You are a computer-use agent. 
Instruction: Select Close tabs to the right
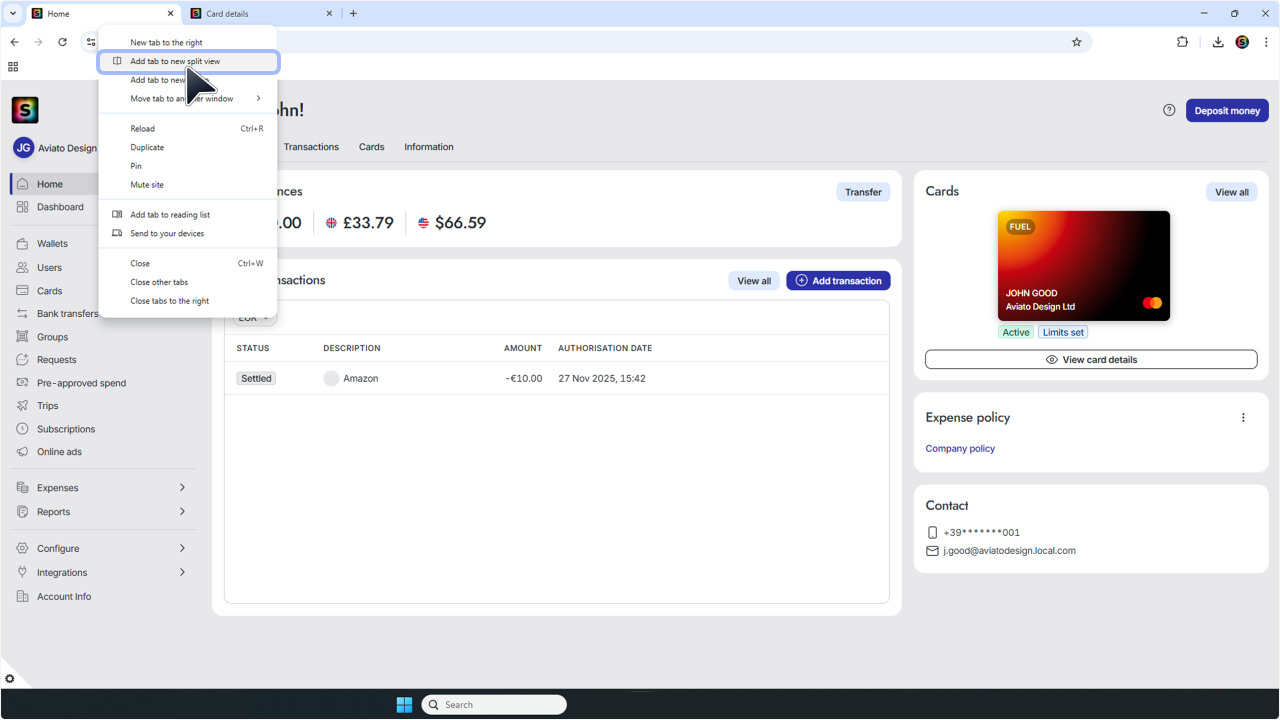(188, 301)
